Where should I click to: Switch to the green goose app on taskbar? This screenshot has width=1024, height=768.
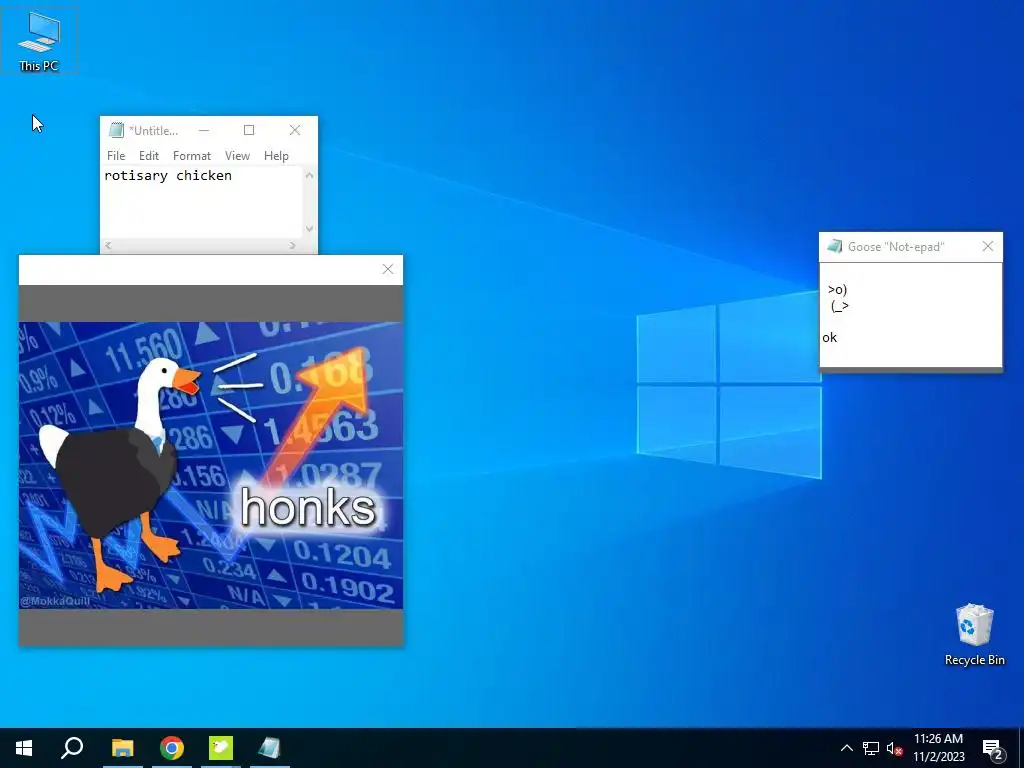coord(221,748)
